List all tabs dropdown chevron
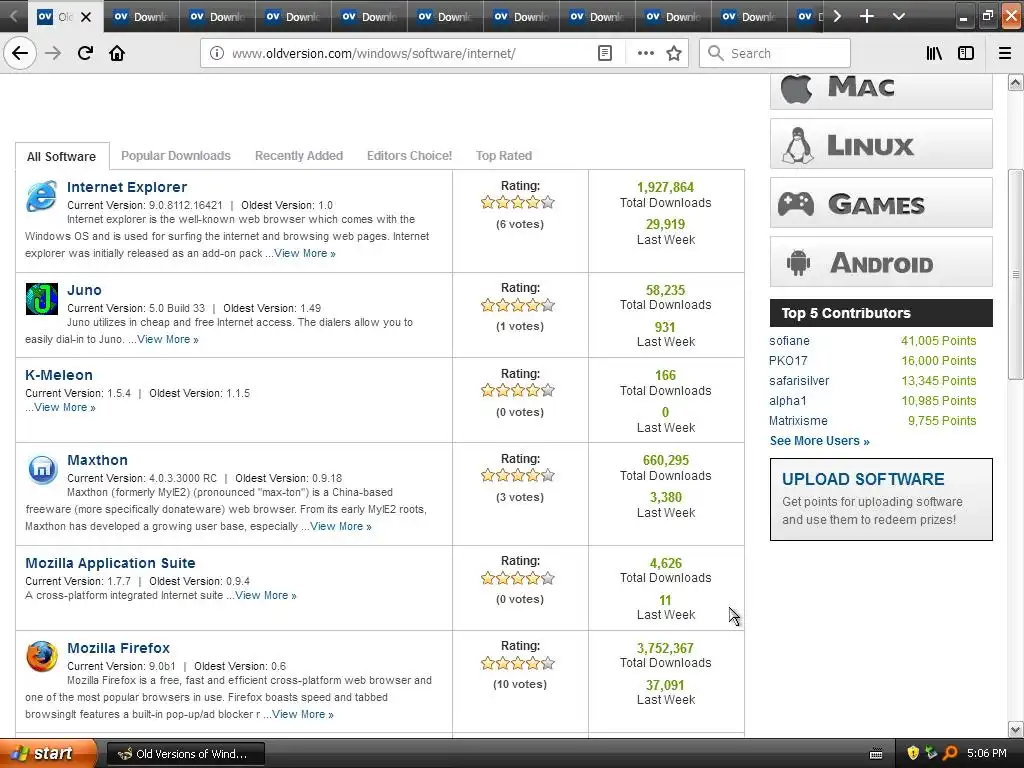The width and height of the screenshot is (1024, 768). click(x=899, y=16)
